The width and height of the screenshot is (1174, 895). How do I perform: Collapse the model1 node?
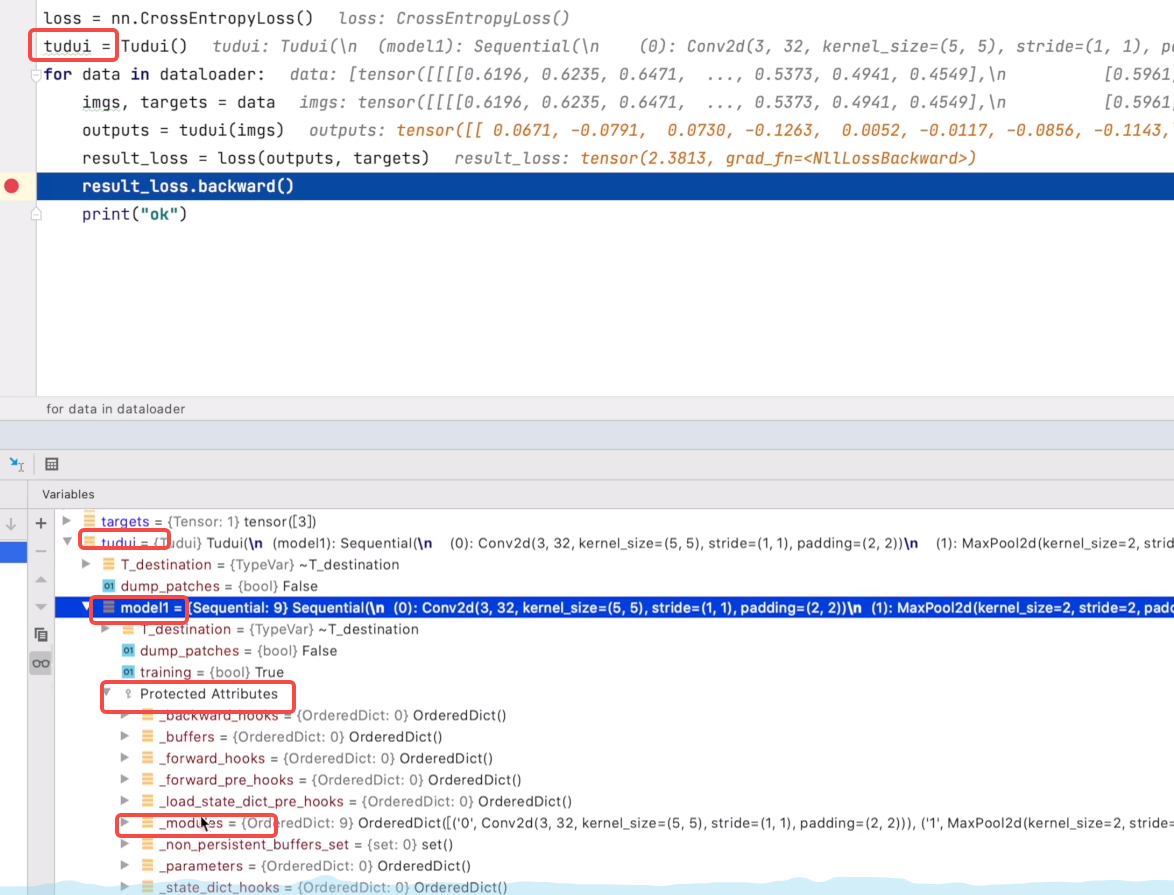[86, 607]
